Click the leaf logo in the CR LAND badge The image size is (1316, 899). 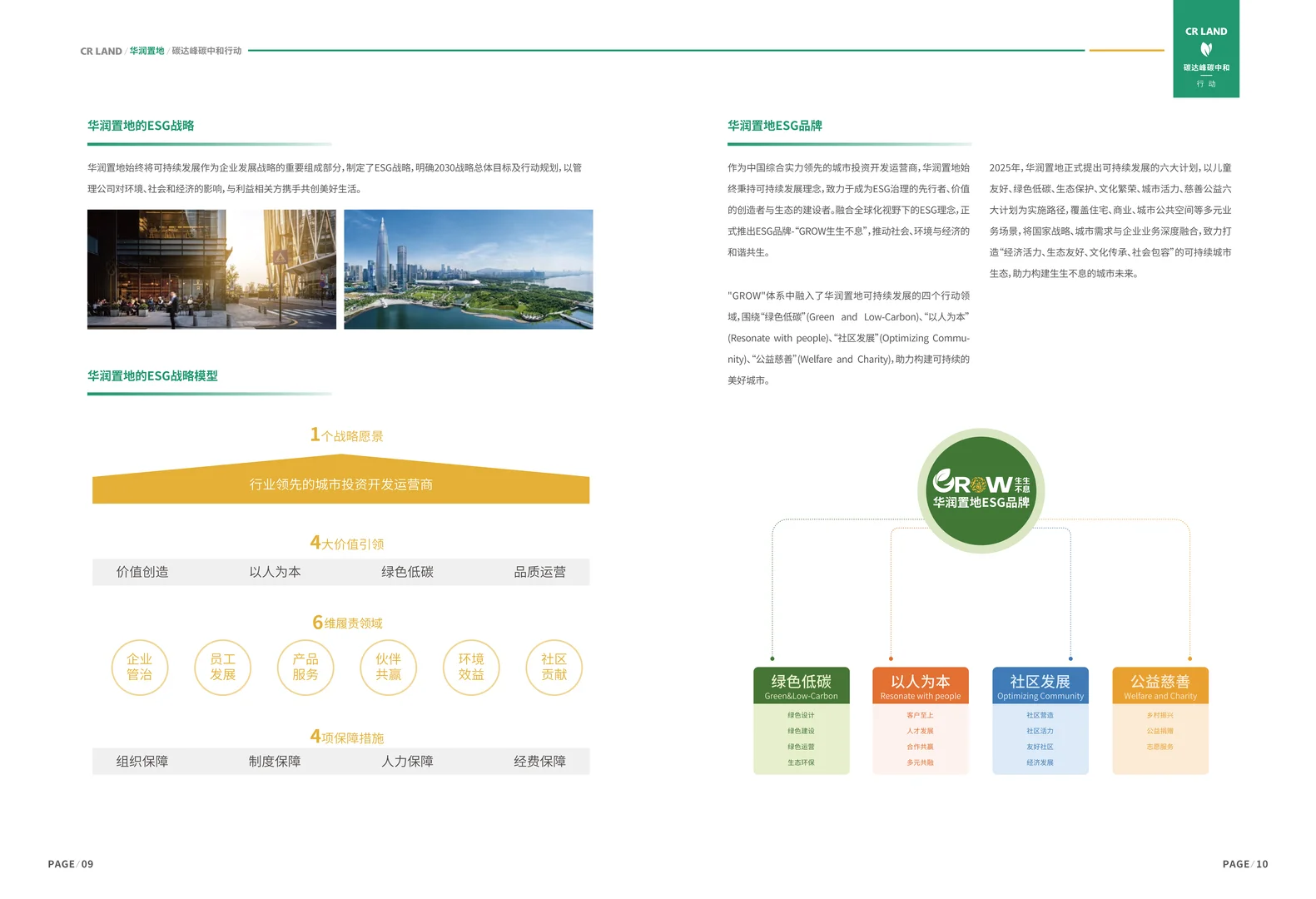(1205, 49)
